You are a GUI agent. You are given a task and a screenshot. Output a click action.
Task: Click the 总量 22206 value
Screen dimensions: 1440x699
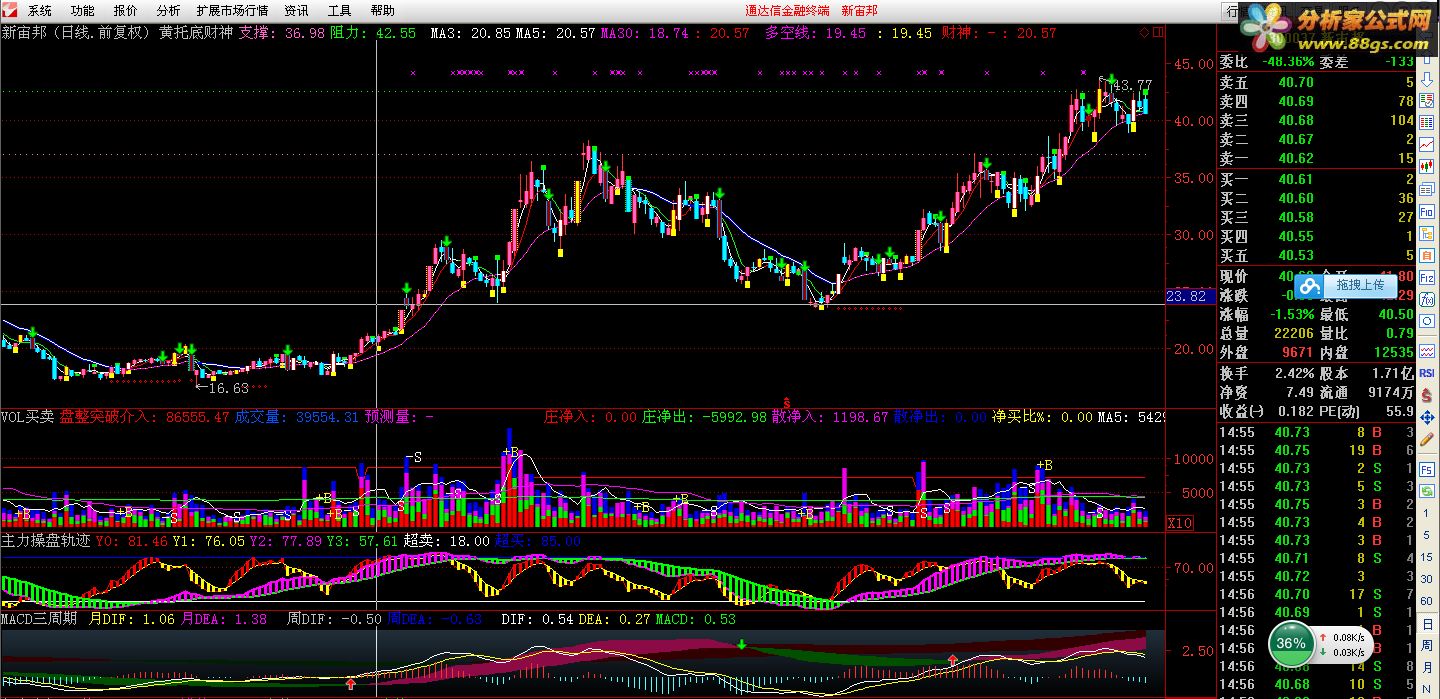coord(1294,333)
